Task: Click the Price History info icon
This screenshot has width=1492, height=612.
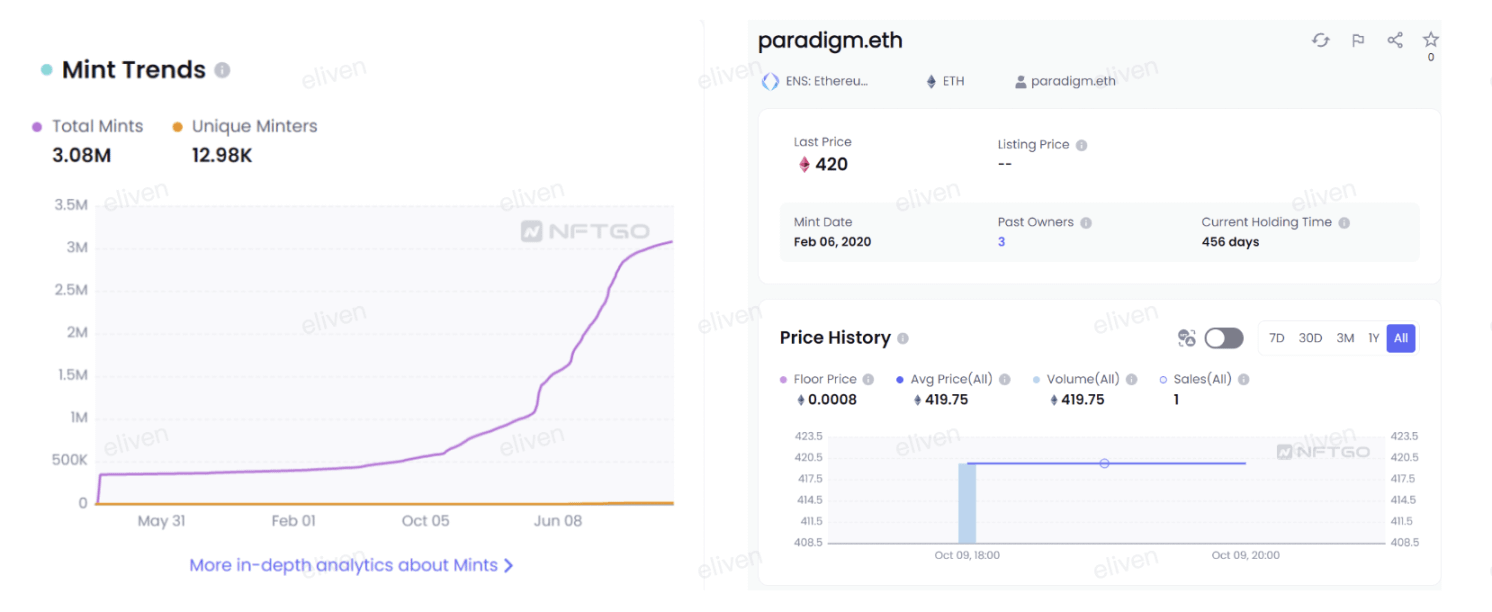Action: [903, 338]
